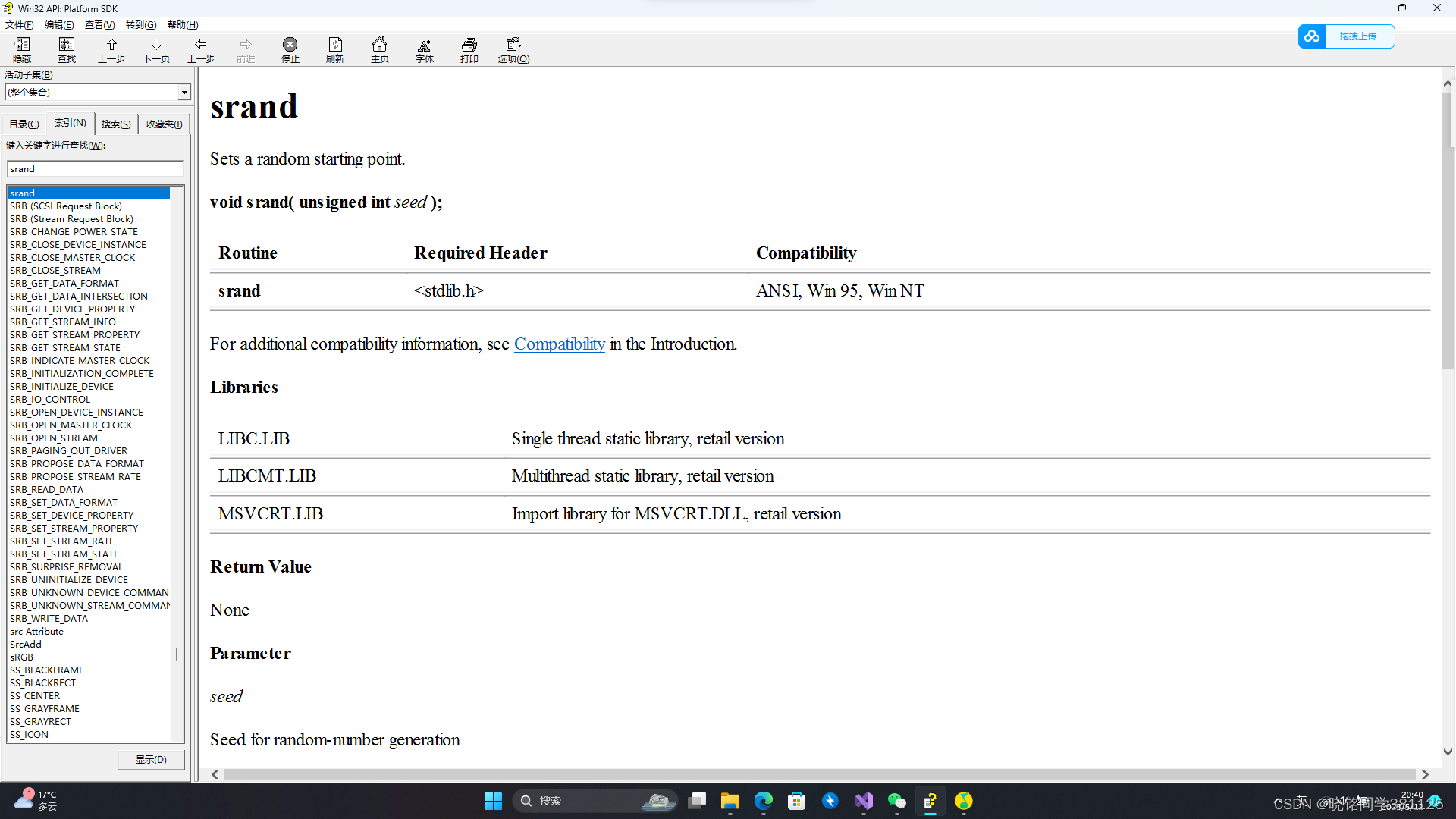Click the keyword input field containing srand
Screen dimensions: 1456x819
[x=95, y=169]
